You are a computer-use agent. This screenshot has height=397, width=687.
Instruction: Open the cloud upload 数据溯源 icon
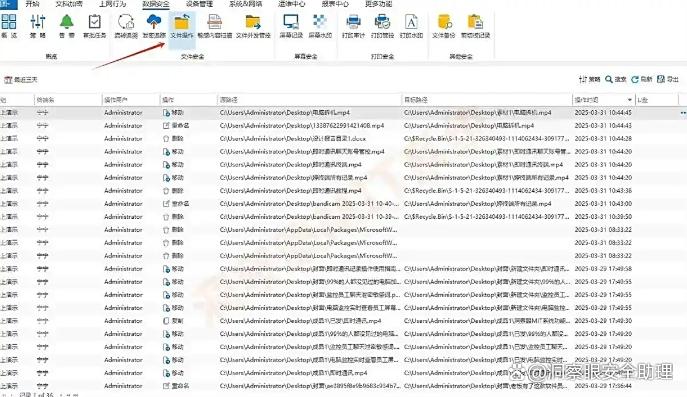pyautogui.click(x=154, y=26)
